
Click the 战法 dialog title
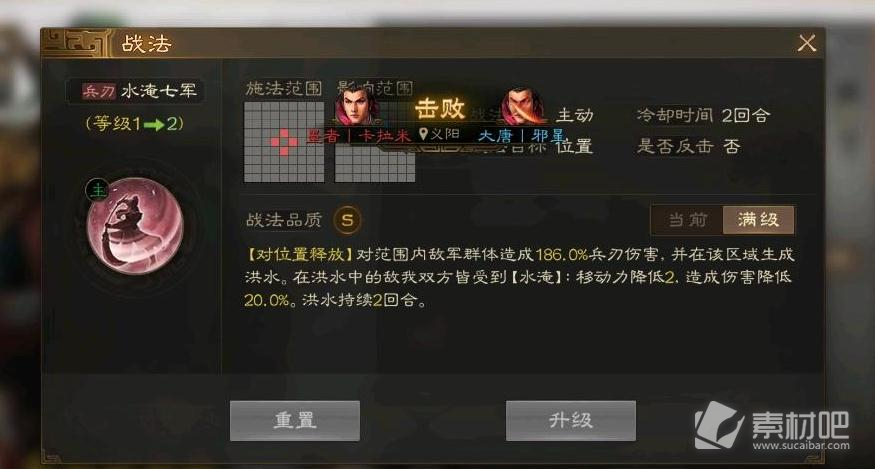tap(147, 44)
